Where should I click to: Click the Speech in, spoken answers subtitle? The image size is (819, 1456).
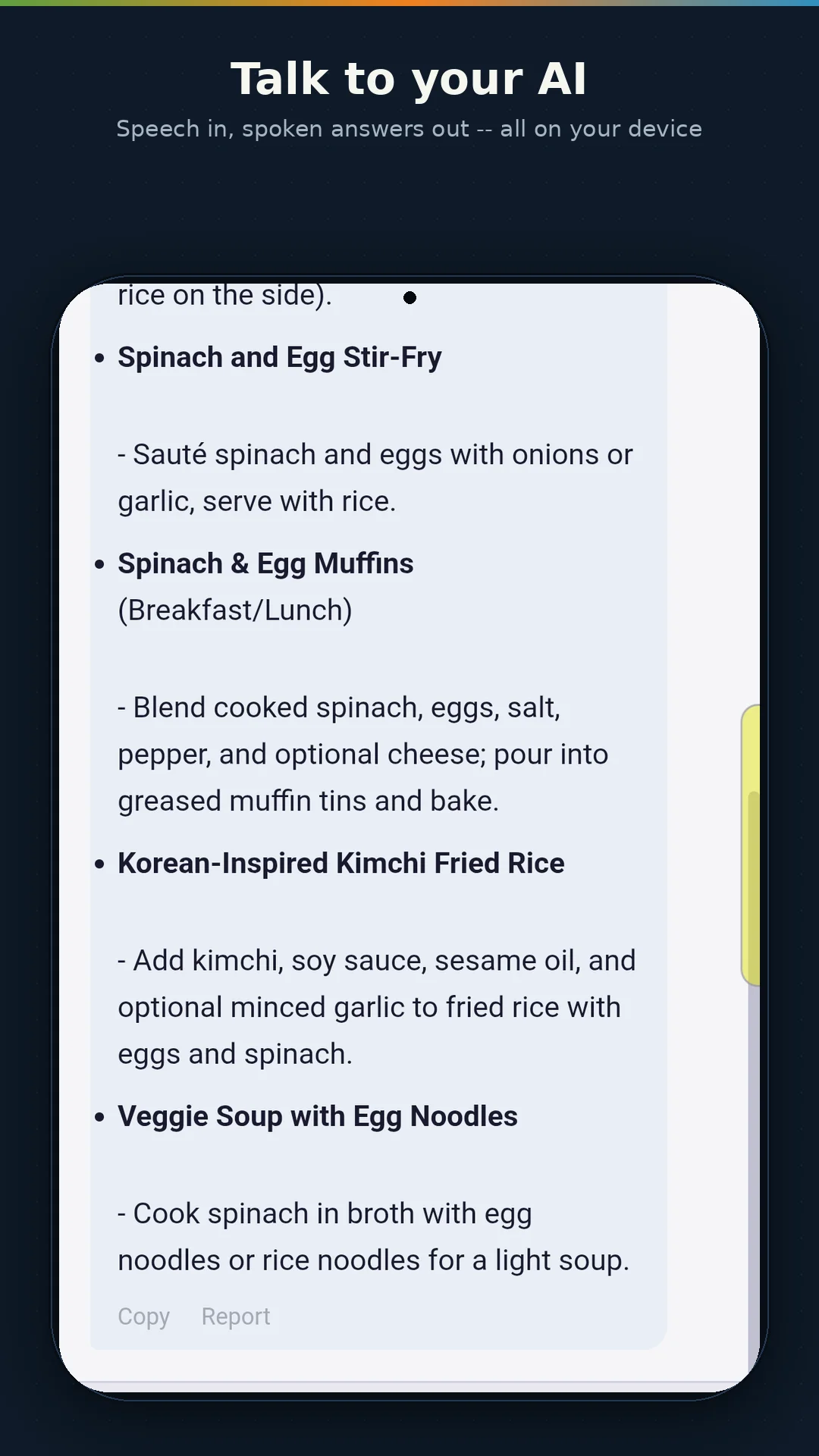(409, 129)
